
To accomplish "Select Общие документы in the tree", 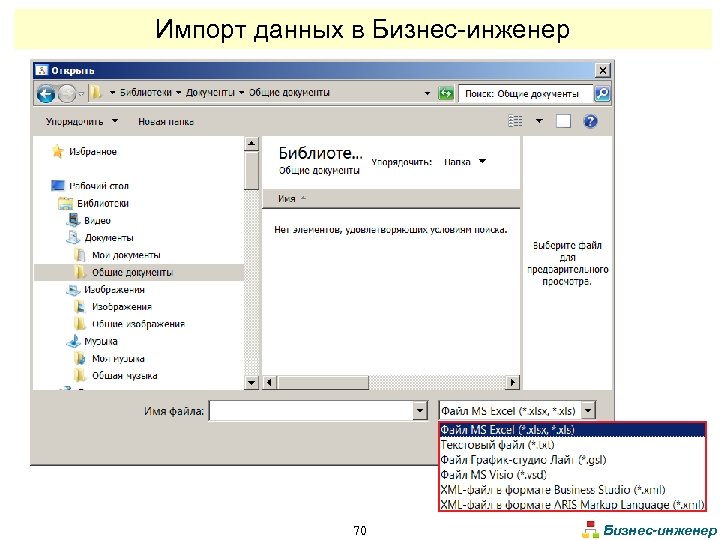I will point(132,272).
